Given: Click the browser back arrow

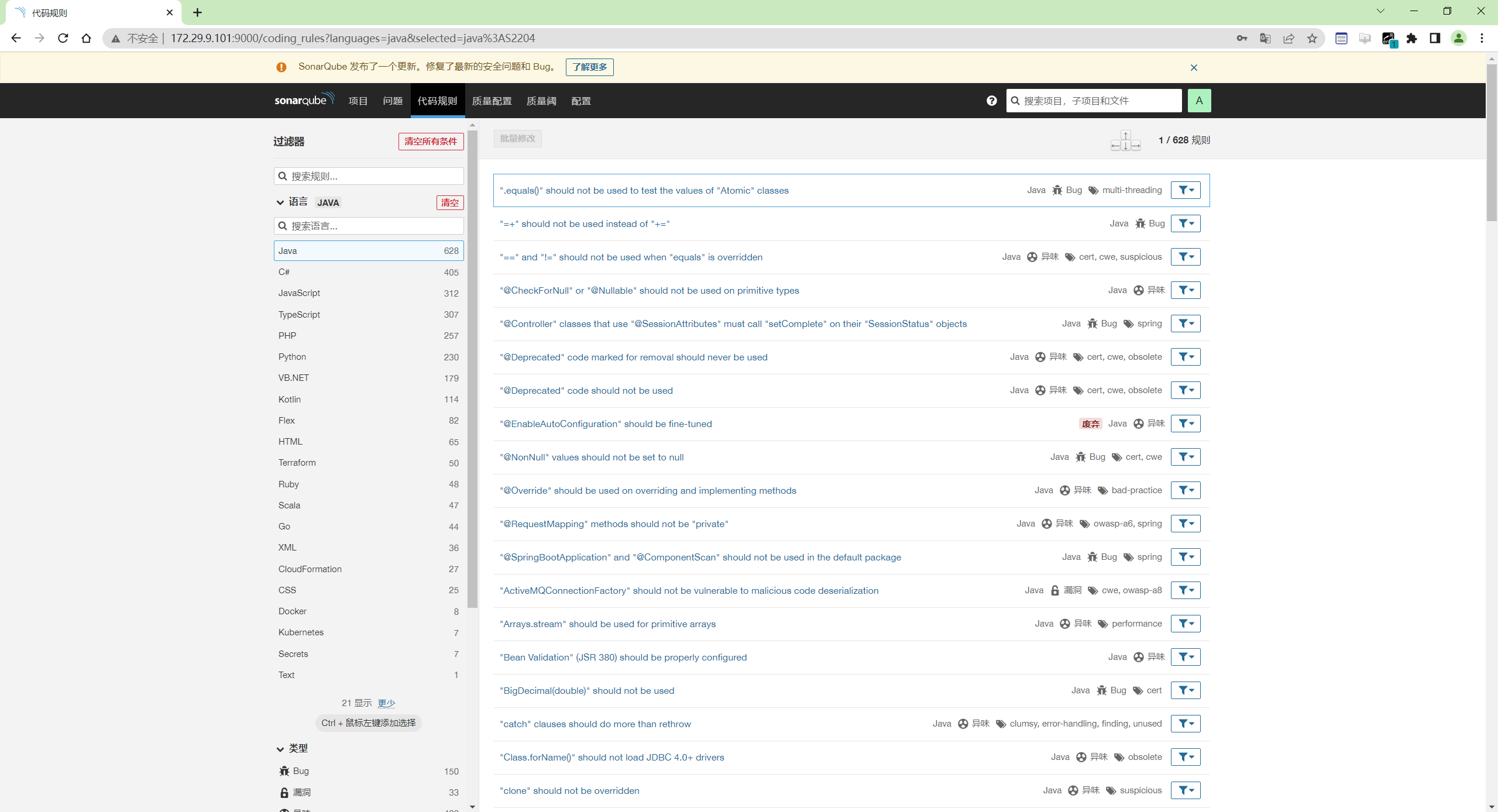Looking at the screenshot, I should coord(16,38).
